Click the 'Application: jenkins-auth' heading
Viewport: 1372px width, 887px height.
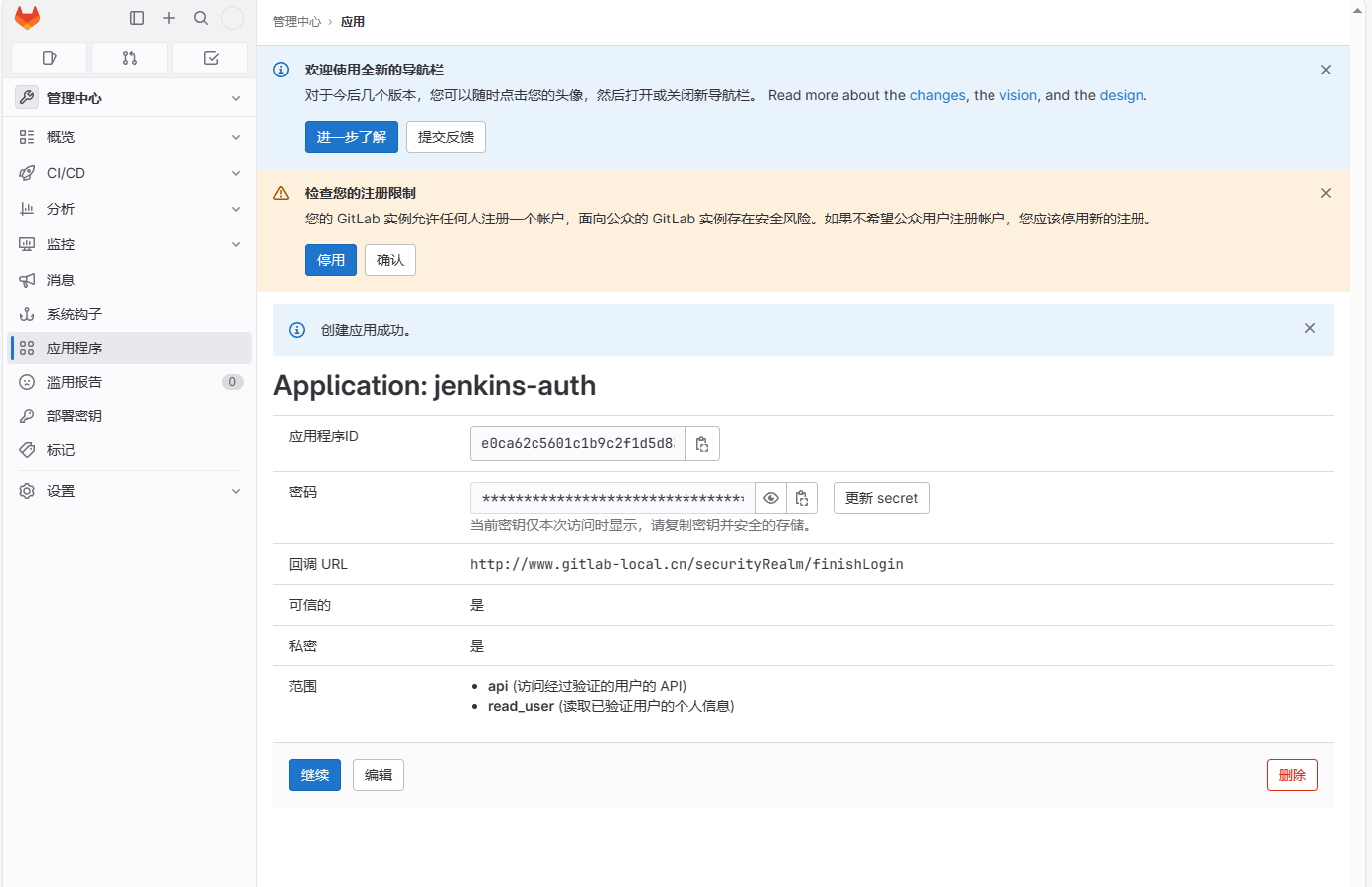click(x=435, y=385)
